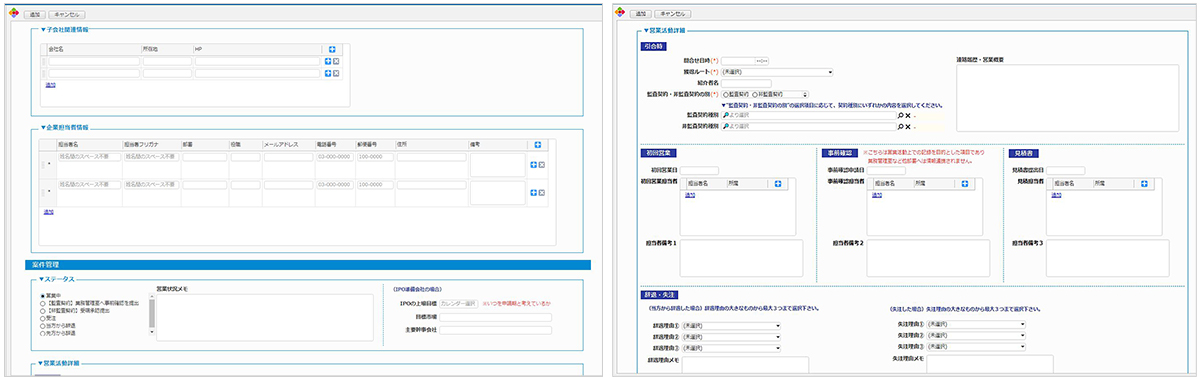
Task: Delete the first subsidiary row
Action: (x=336, y=61)
